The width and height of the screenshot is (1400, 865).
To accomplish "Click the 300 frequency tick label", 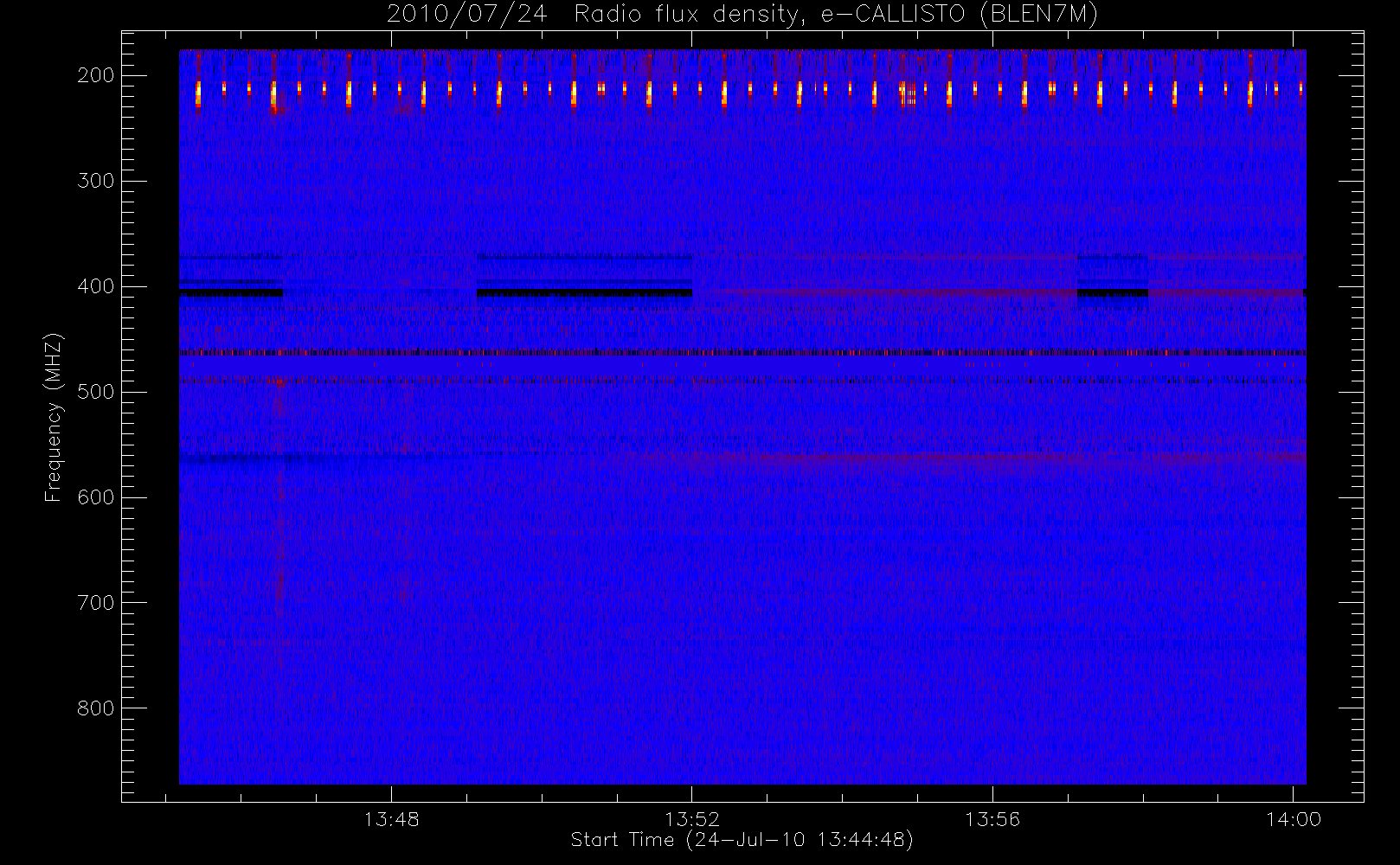I will pos(96,181).
